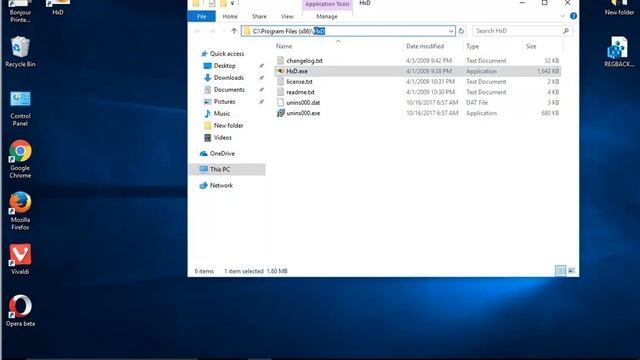Image resolution: width=640 pixels, height=360 pixels.
Task: Go up one folder level
Action: [234, 31]
